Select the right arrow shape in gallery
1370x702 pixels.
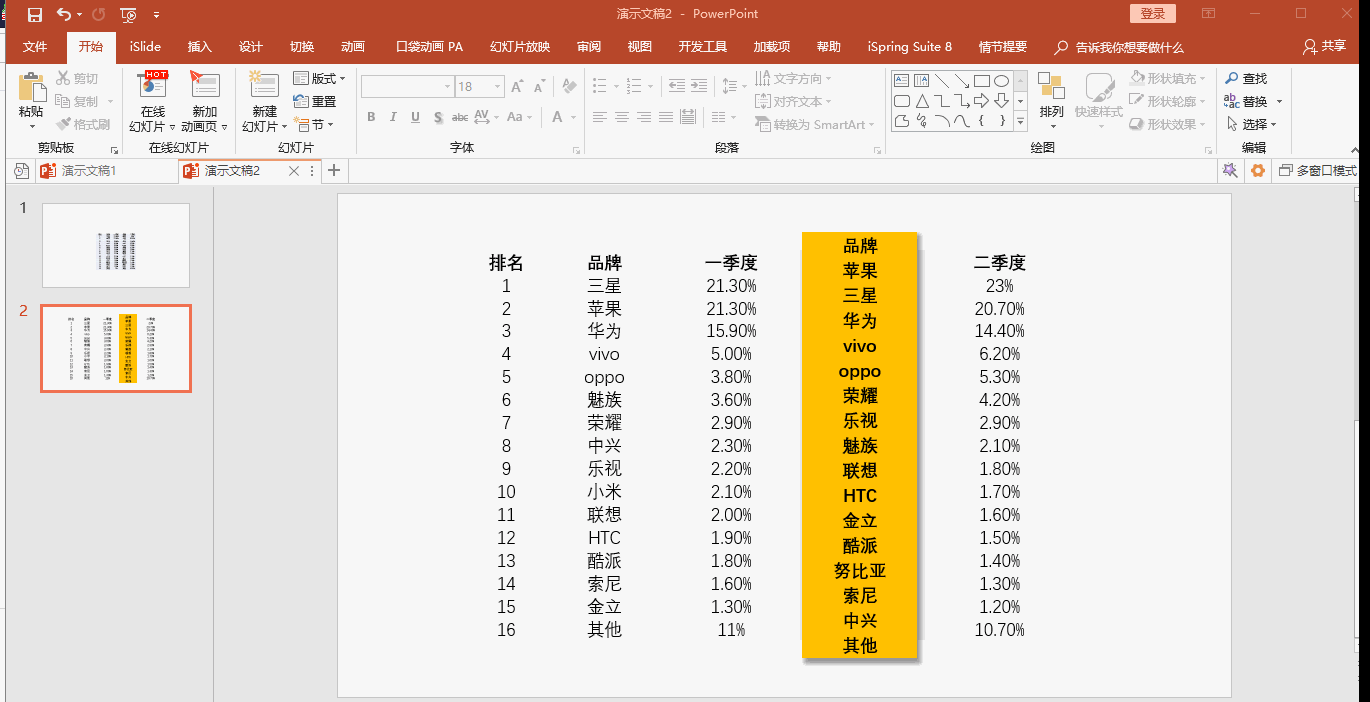click(x=981, y=101)
